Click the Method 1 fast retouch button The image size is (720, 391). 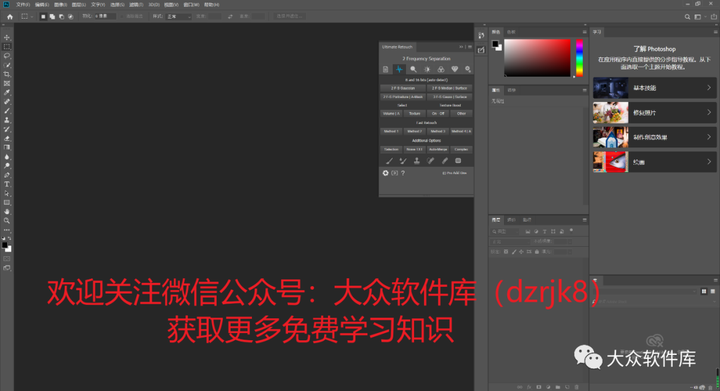pos(391,131)
